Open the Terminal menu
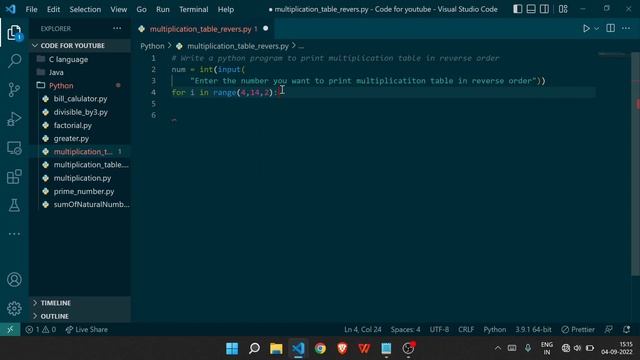The image size is (640, 360). (193, 9)
